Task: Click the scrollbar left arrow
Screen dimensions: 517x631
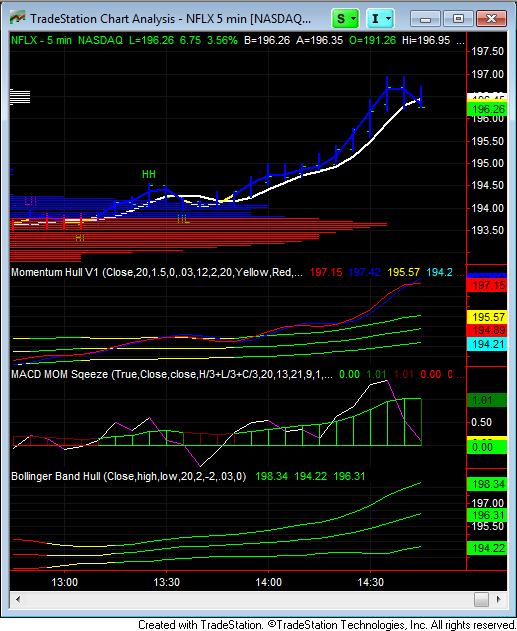Action: 18,600
